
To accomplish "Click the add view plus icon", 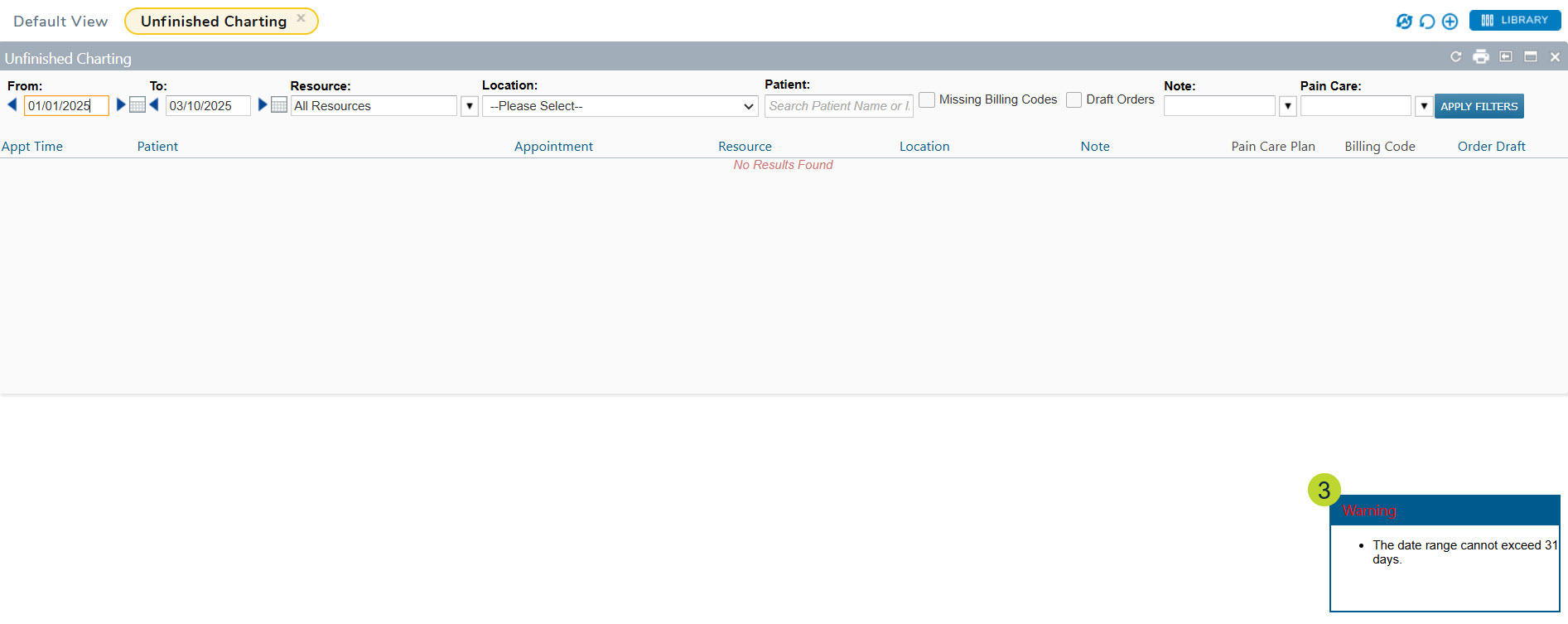I will (1450, 22).
